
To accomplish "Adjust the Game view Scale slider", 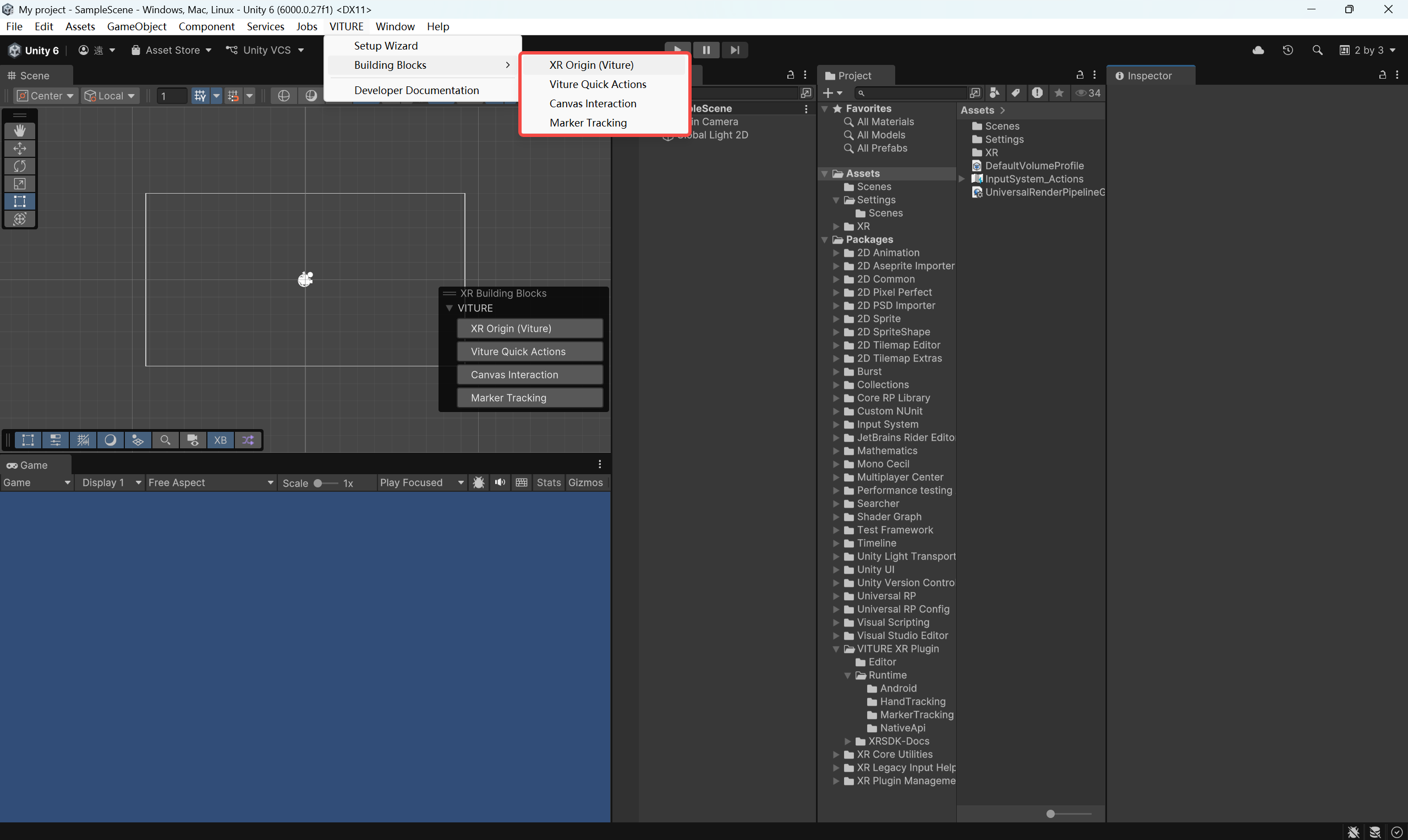I will [325, 483].
